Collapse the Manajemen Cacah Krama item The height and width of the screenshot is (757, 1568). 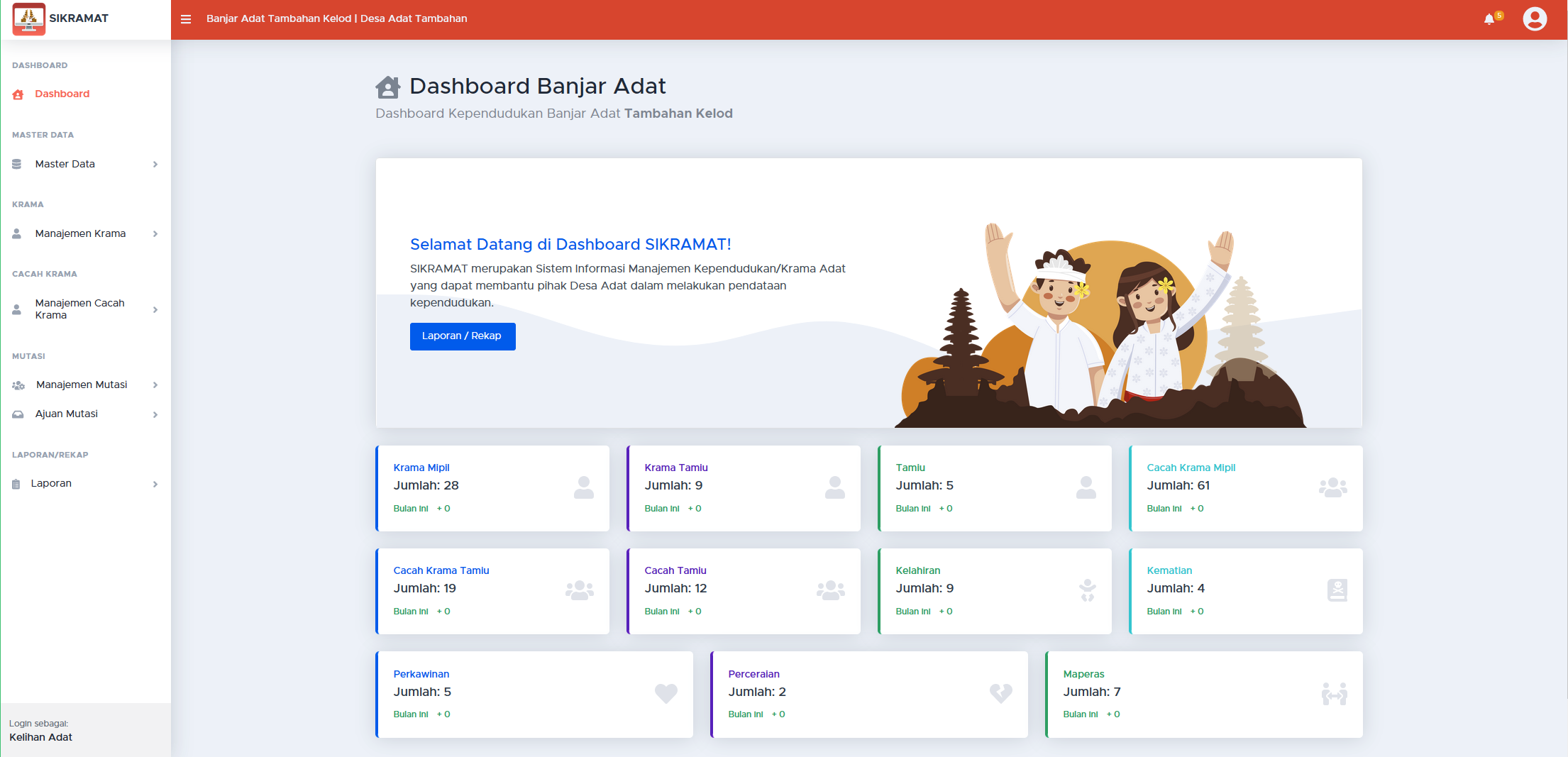pyautogui.click(x=155, y=309)
